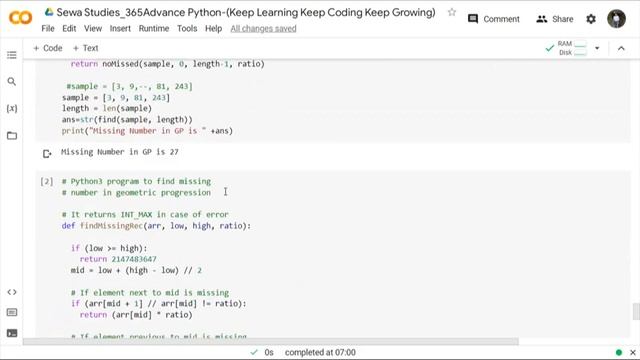
Task: Open the File menu
Action: (48, 29)
